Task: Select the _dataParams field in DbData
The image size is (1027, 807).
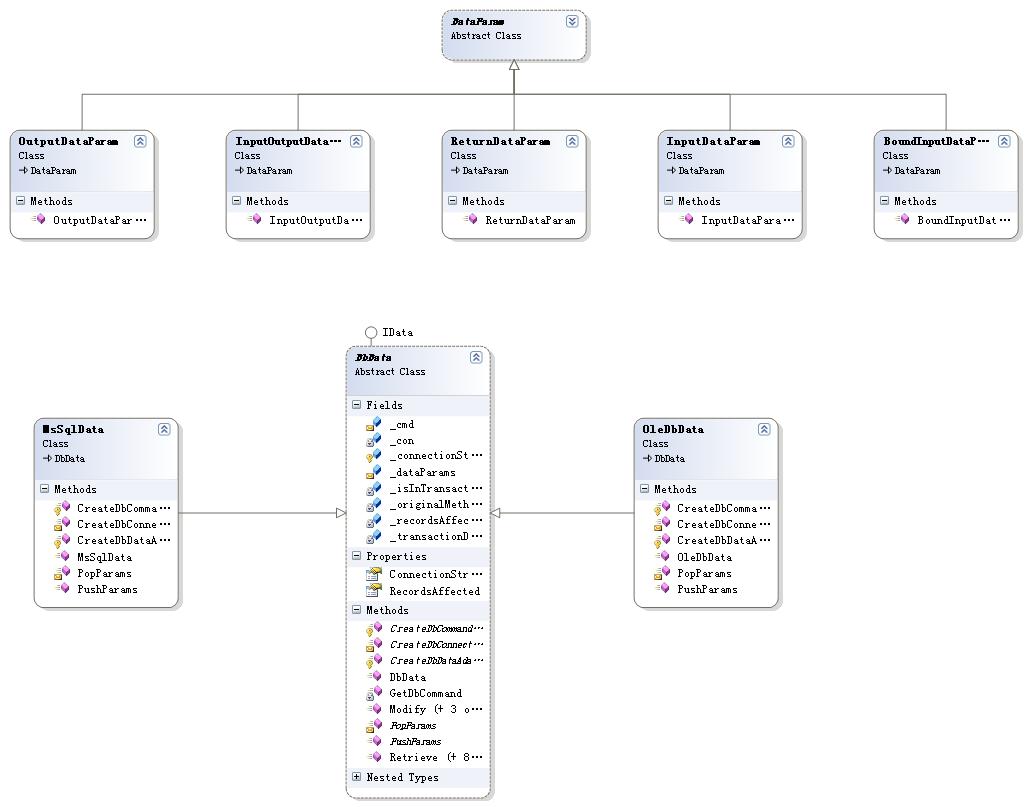Action: click(x=422, y=473)
